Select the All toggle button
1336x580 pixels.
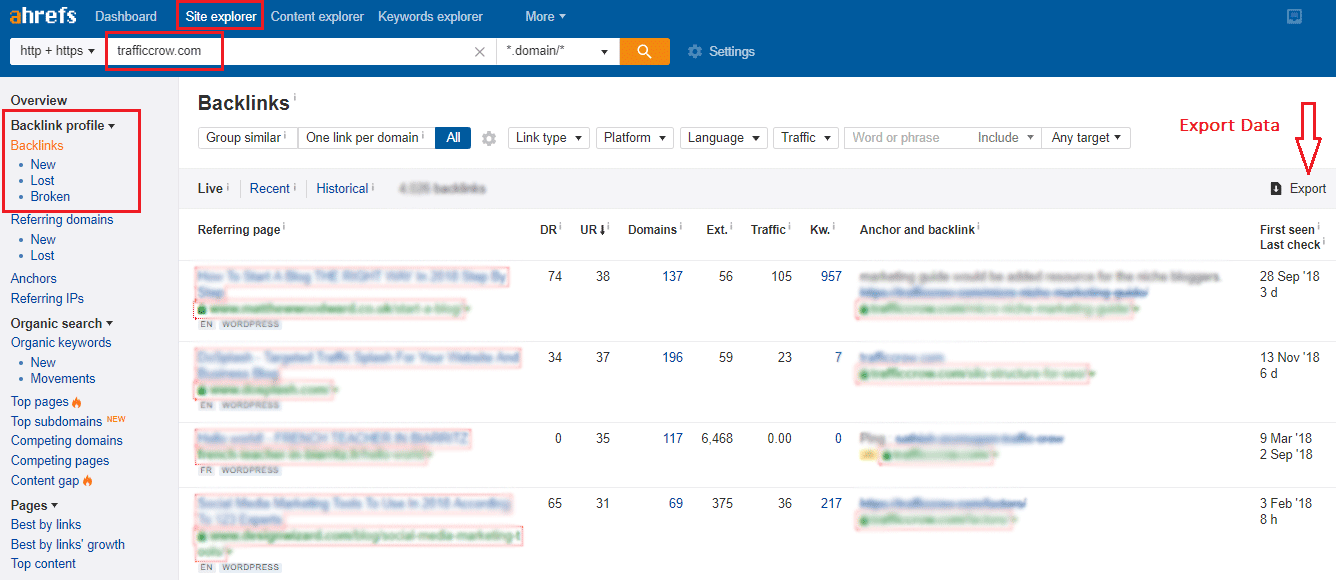point(453,138)
